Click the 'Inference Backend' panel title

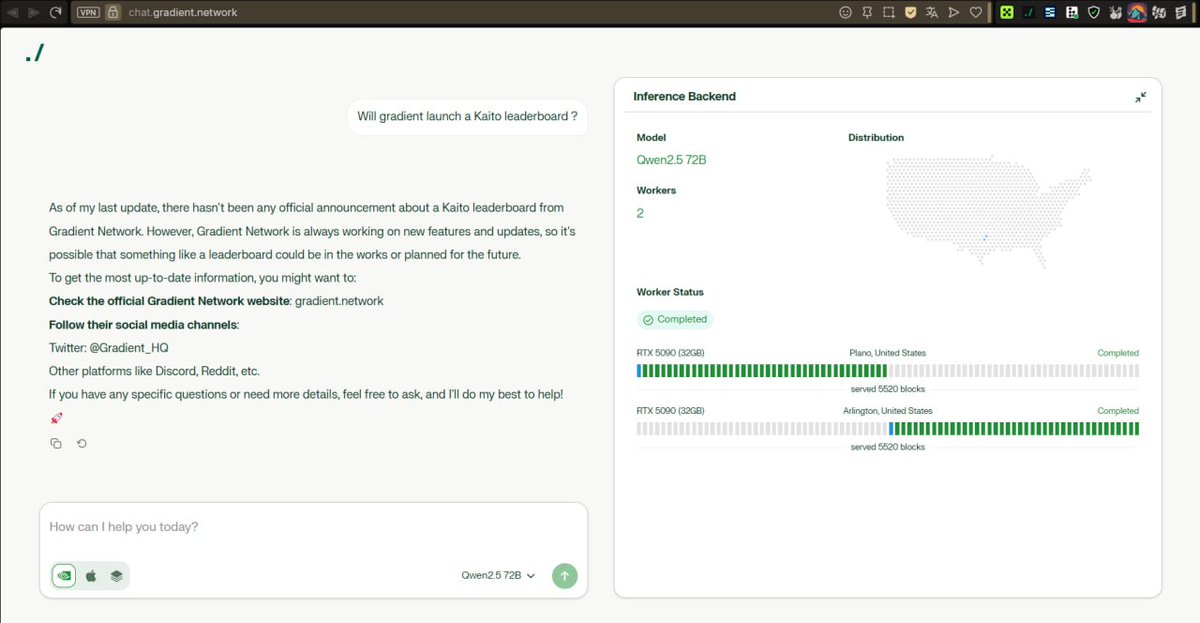point(684,97)
